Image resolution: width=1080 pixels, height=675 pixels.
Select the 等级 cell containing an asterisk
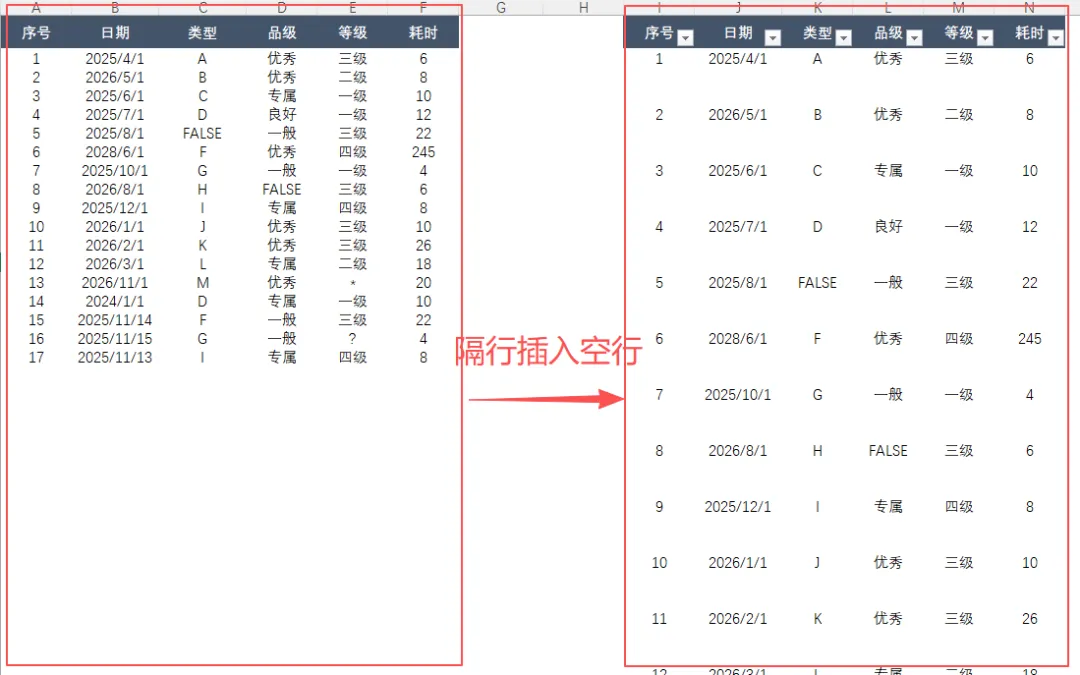coord(353,283)
